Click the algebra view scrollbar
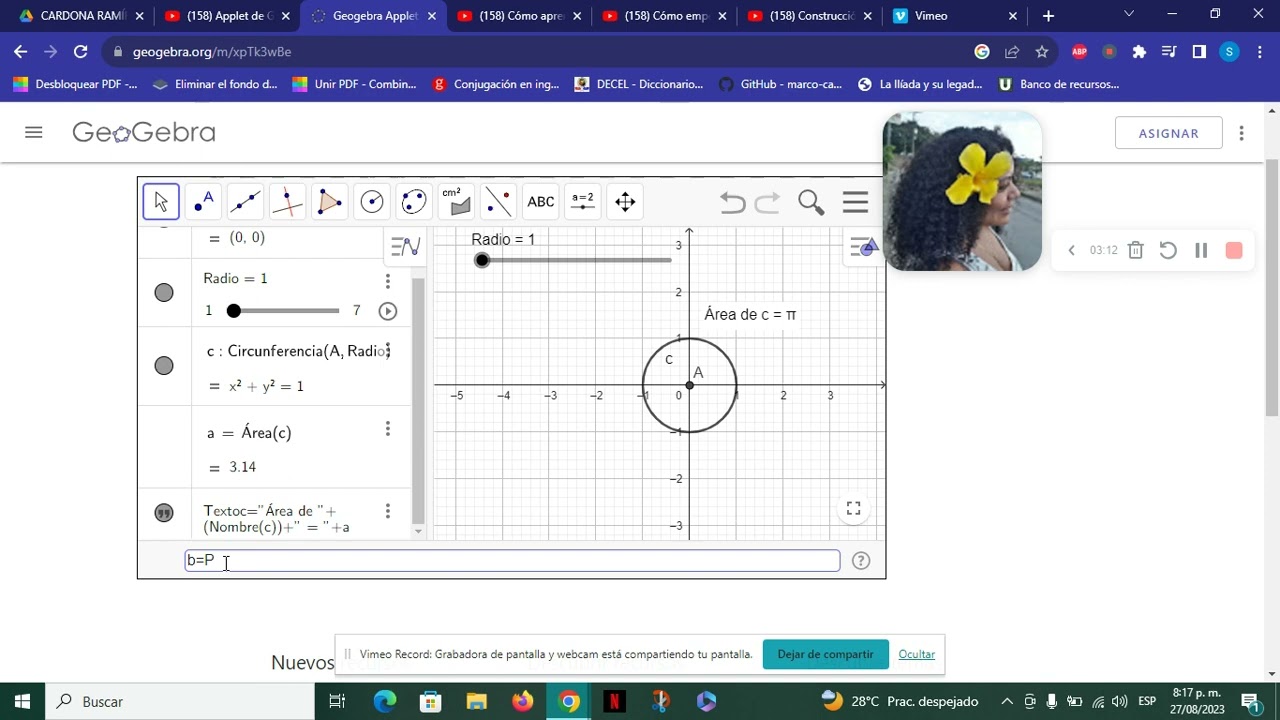Viewport: 1280px width, 720px height. tap(418, 400)
